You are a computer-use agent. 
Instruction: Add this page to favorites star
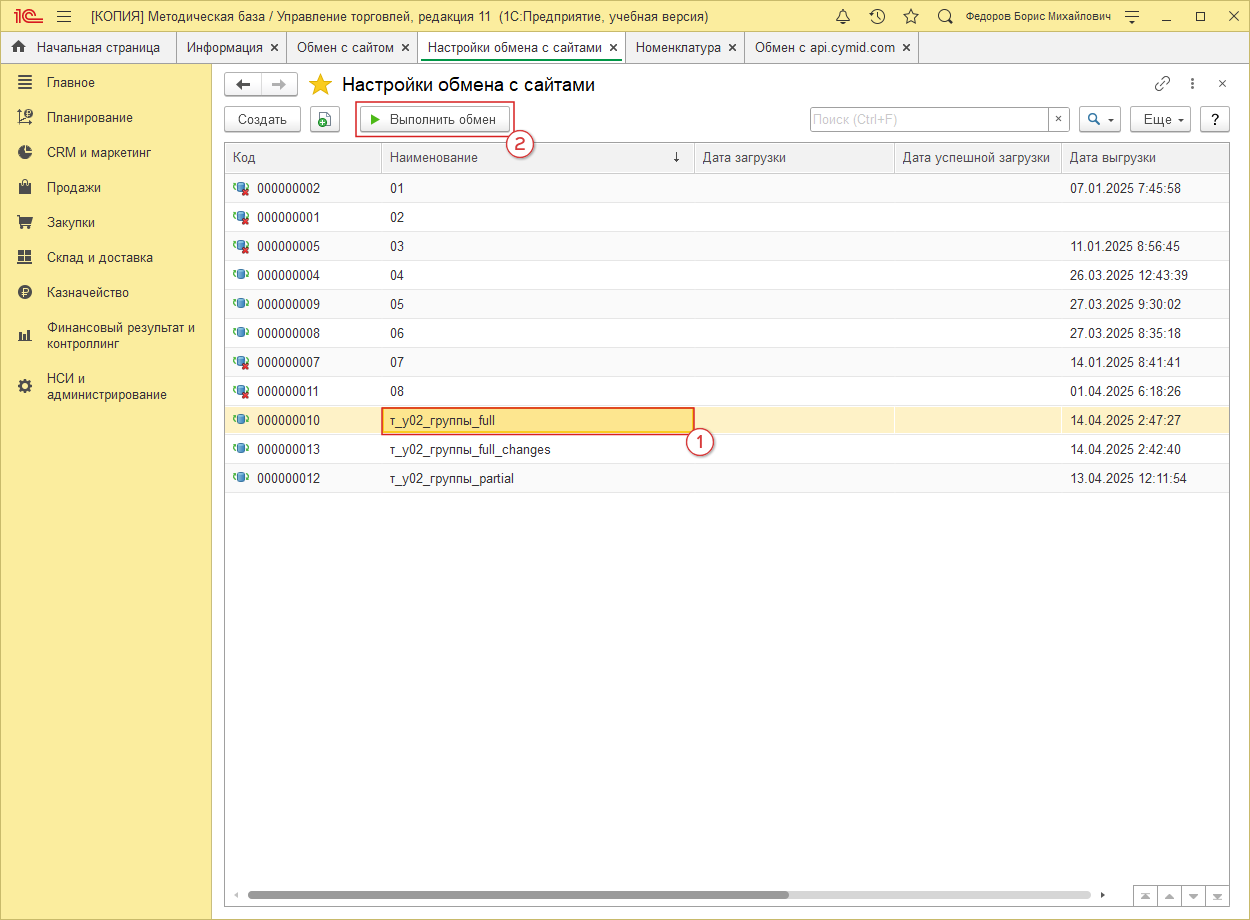320,85
